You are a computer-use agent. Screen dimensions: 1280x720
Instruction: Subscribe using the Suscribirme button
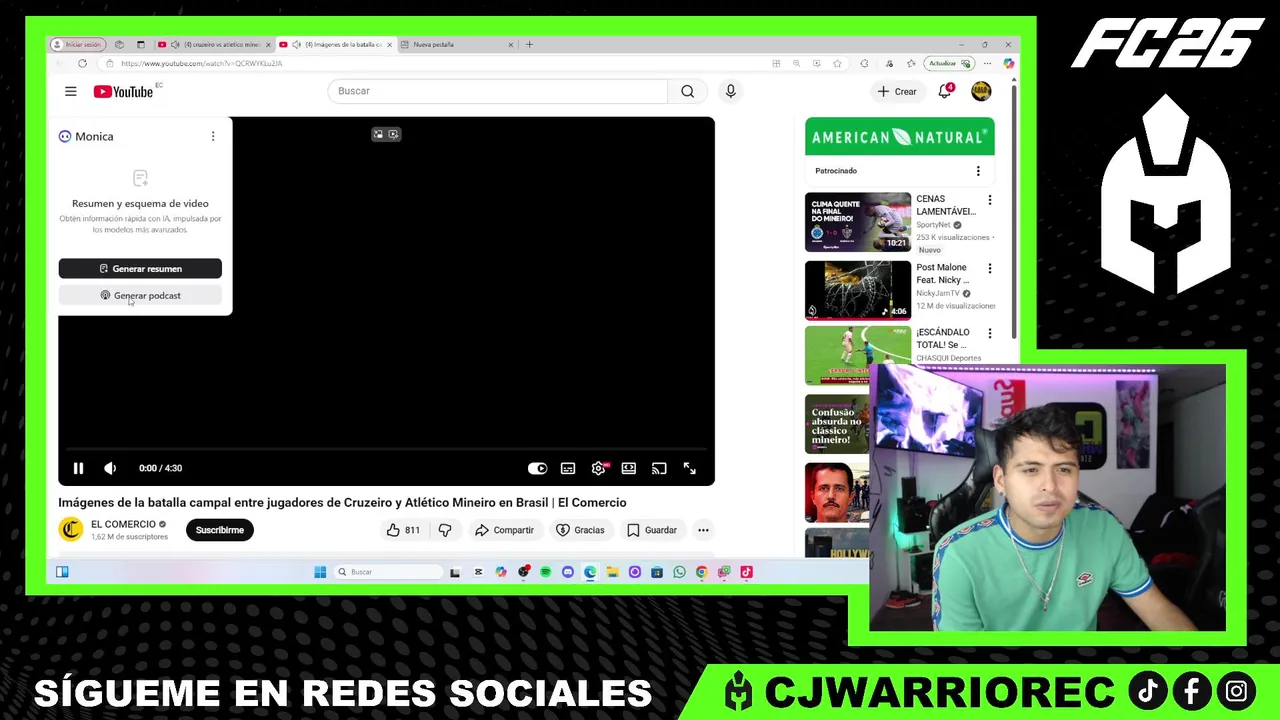[219, 530]
